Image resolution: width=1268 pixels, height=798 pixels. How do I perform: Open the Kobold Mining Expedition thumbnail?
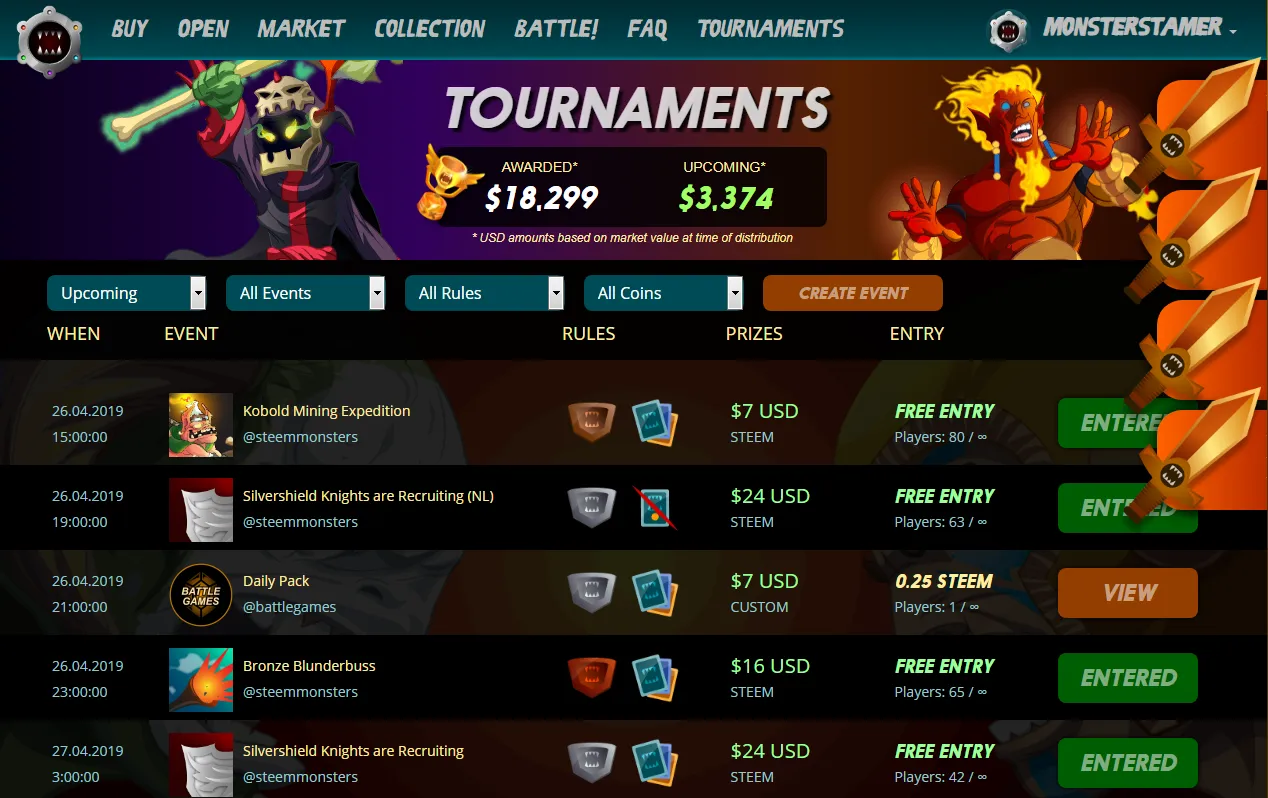tap(201, 425)
